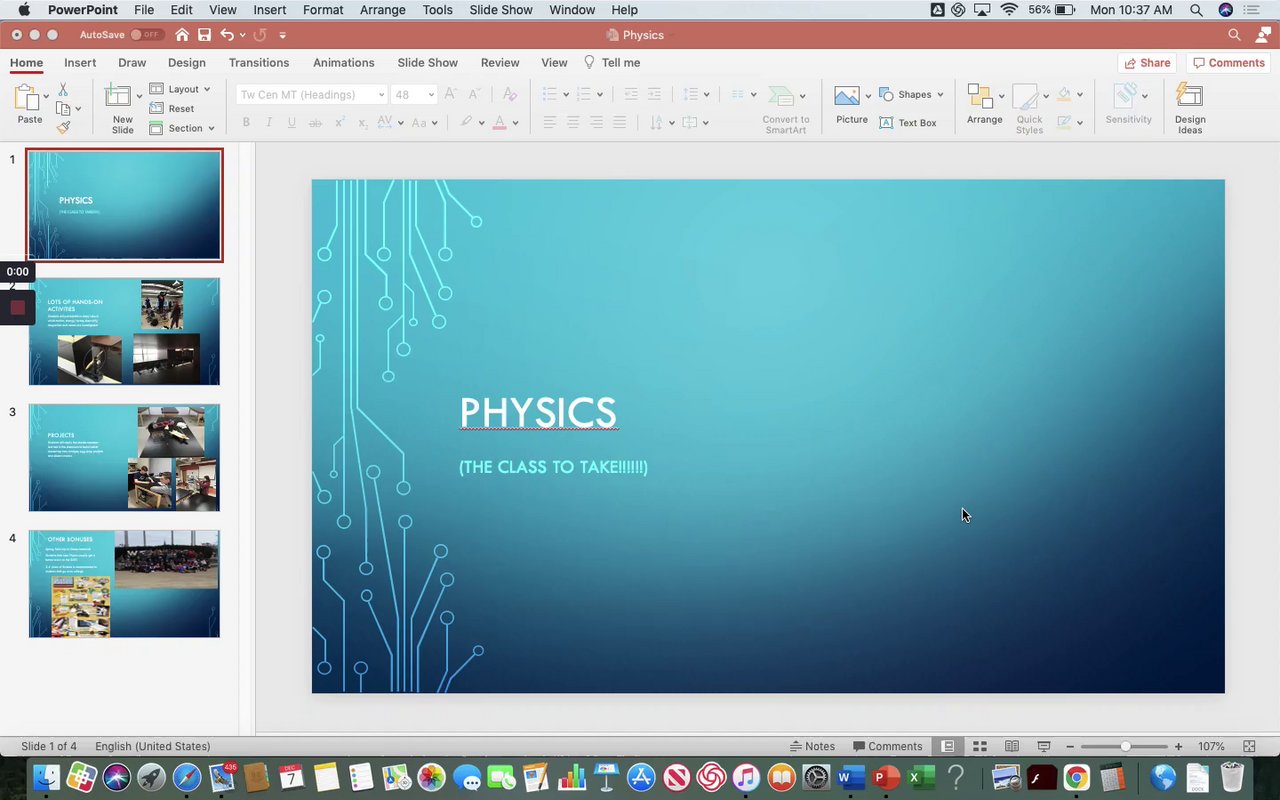Insert a Text Box
This screenshot has width=1280, height=800.
coord(908,123)
